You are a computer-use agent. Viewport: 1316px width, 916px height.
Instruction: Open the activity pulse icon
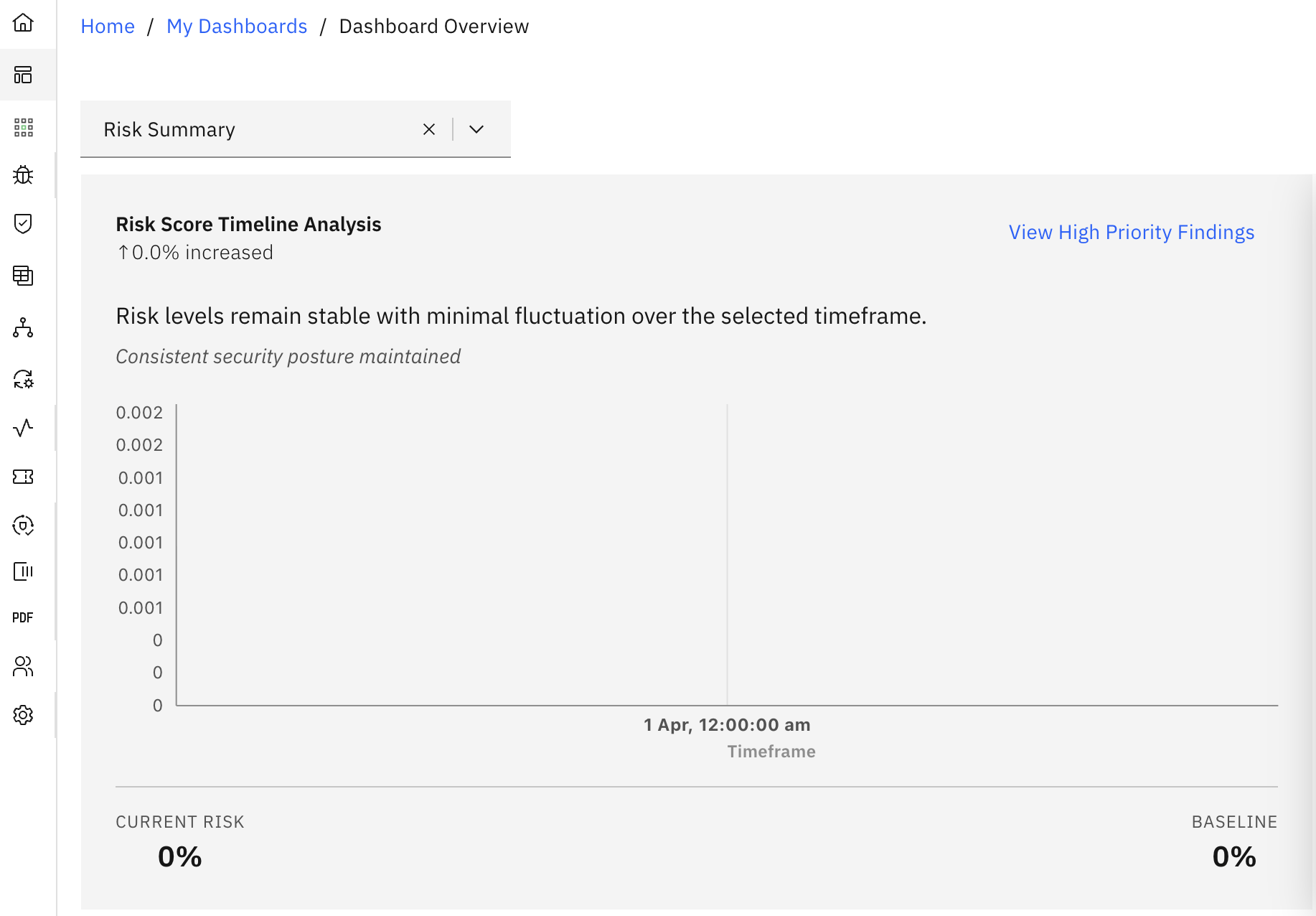(x=23, y=428)
